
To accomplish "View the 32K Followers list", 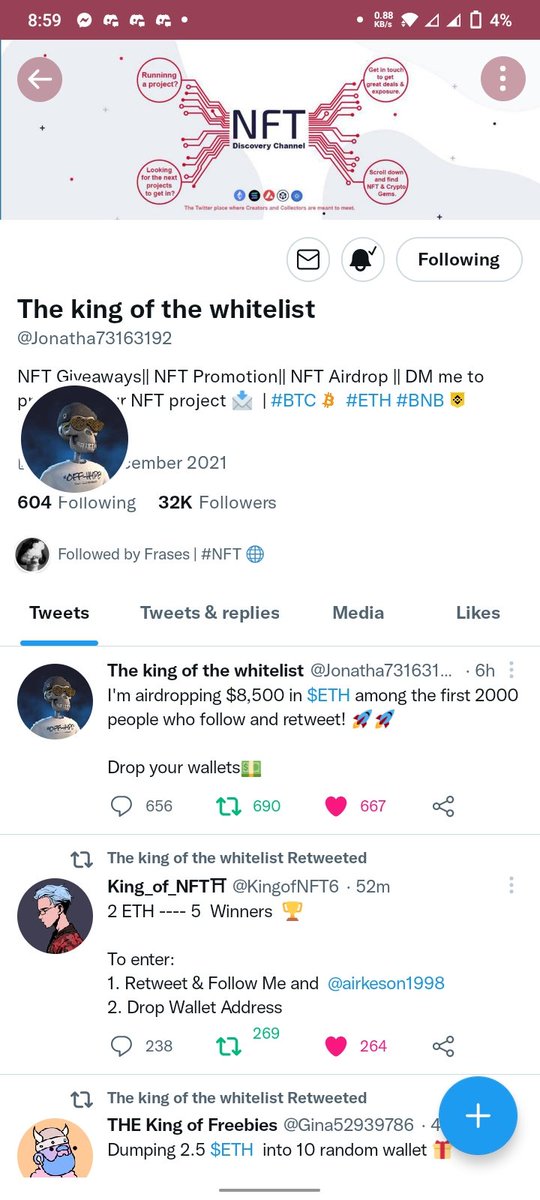I will click(217, 502).
